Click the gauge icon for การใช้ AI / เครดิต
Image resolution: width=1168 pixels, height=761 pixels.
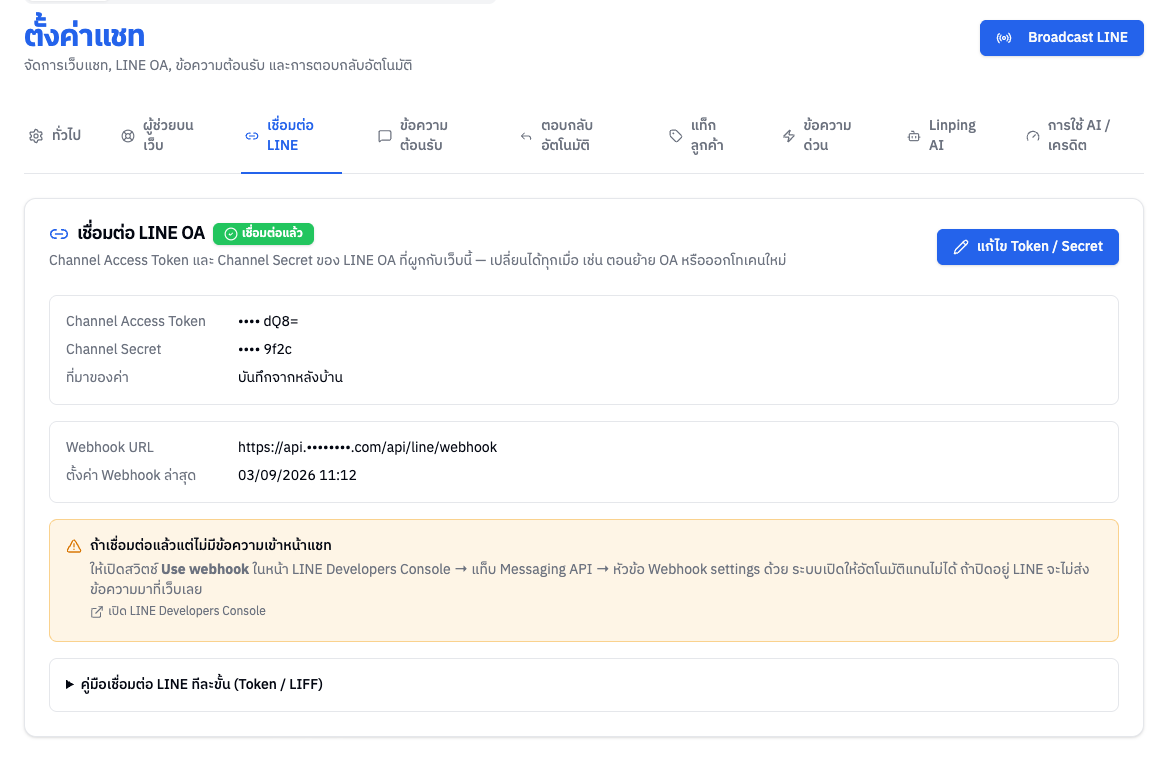[1032, 136]
